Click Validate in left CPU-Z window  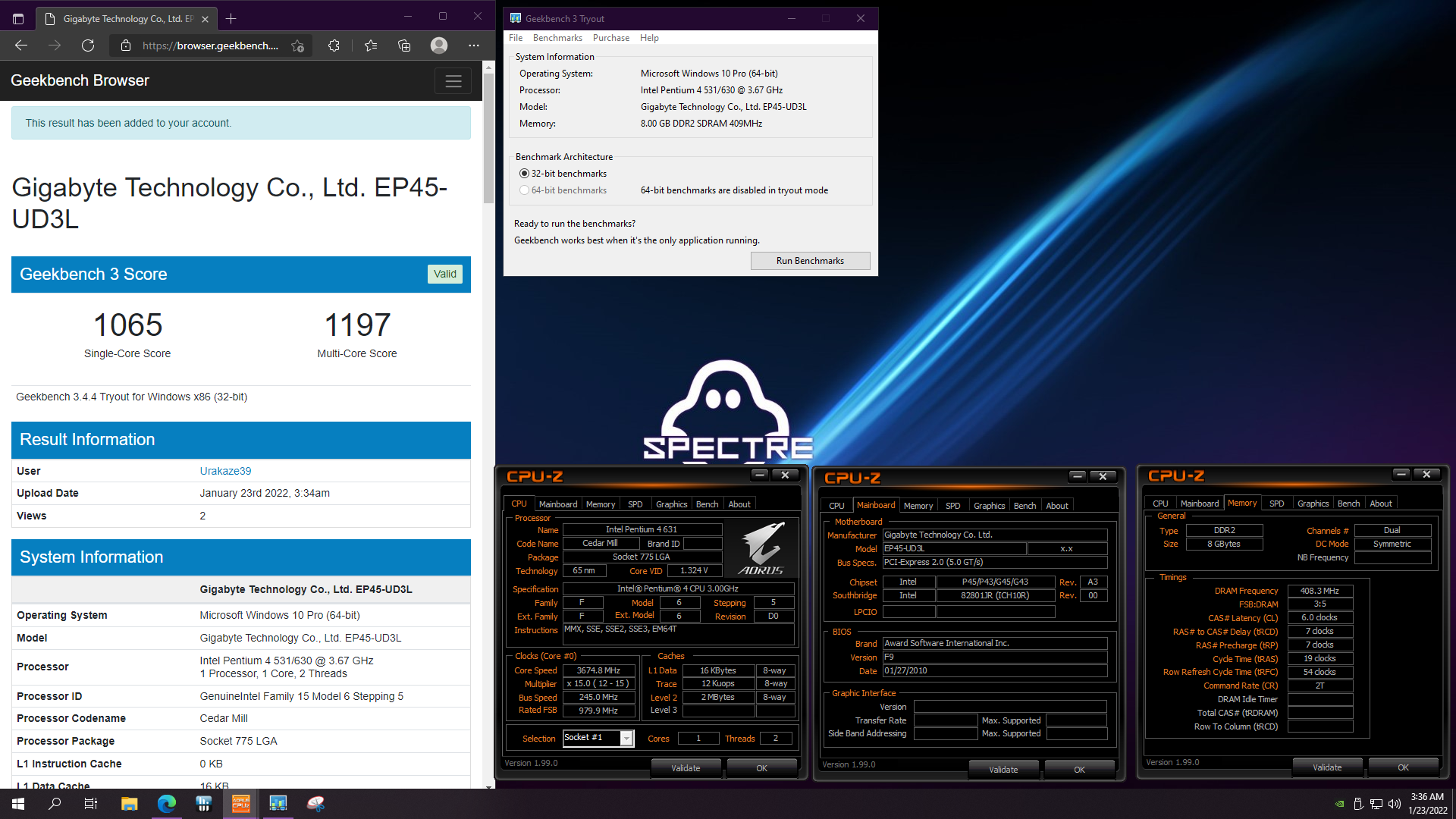pos(686,768)
